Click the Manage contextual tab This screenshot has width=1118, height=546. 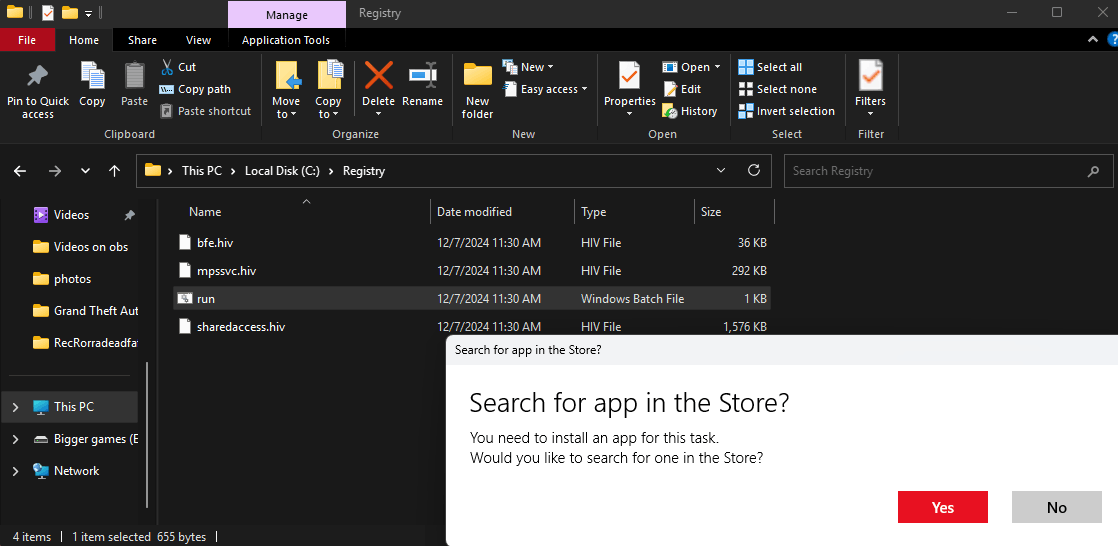(x=287, y=14)
